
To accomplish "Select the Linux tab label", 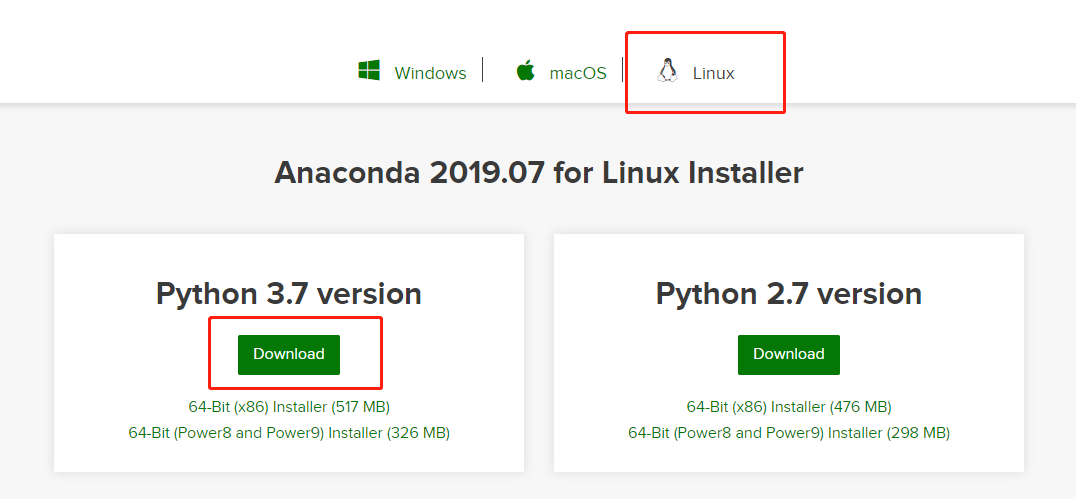I will coord(714,73).
